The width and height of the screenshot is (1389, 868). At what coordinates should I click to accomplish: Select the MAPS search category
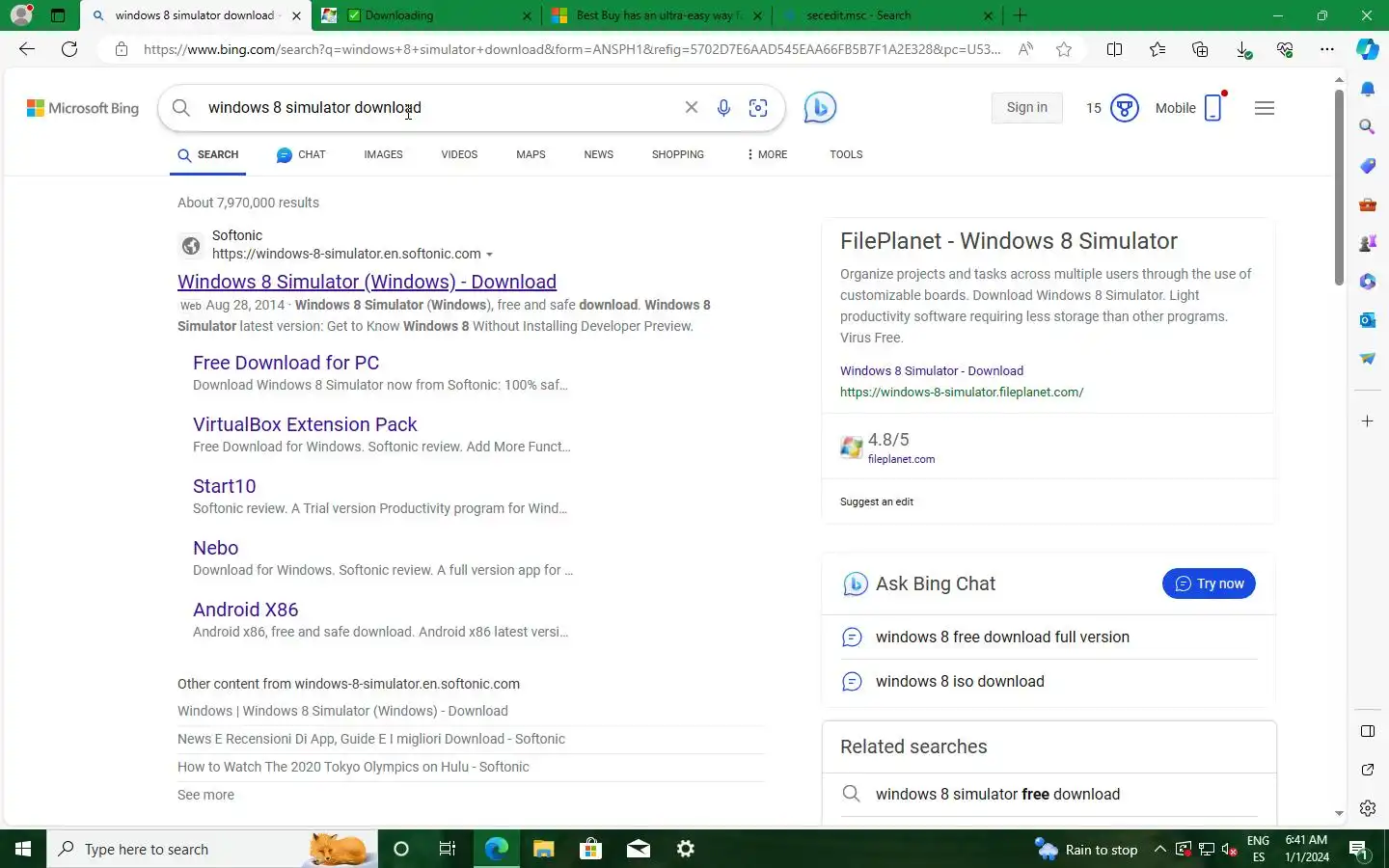click(531, 154)
